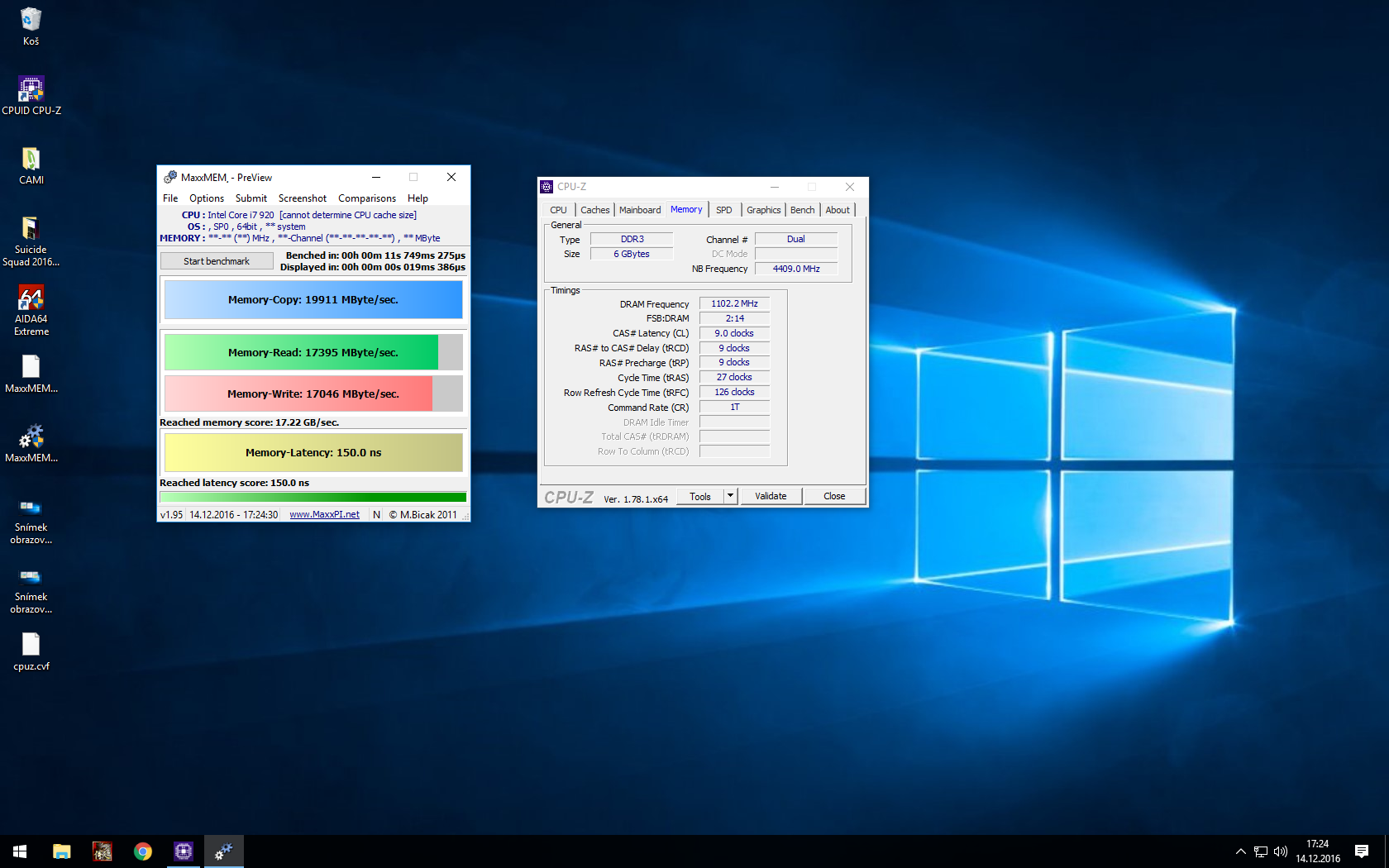Minimize the MaxxMEM PreView window
Screen dimensions: 1389x868
point(376,177)
